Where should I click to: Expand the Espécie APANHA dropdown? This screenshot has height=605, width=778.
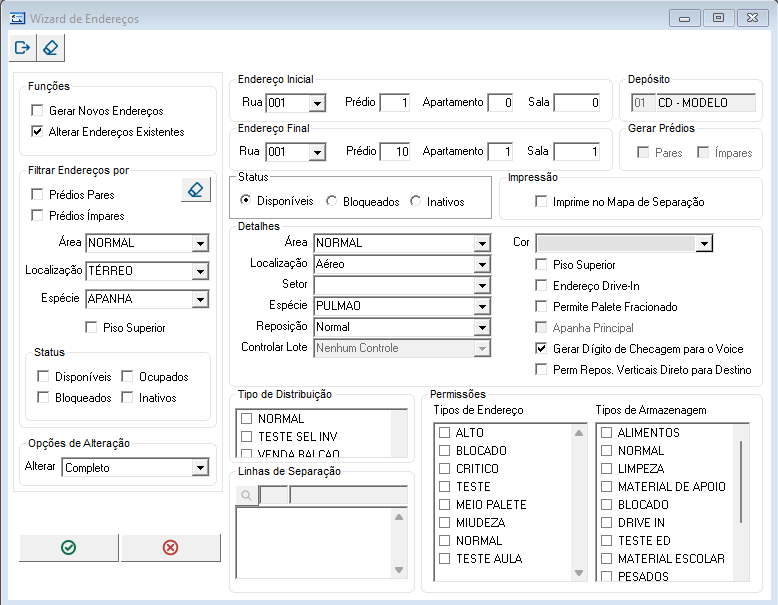pos(200,299)
